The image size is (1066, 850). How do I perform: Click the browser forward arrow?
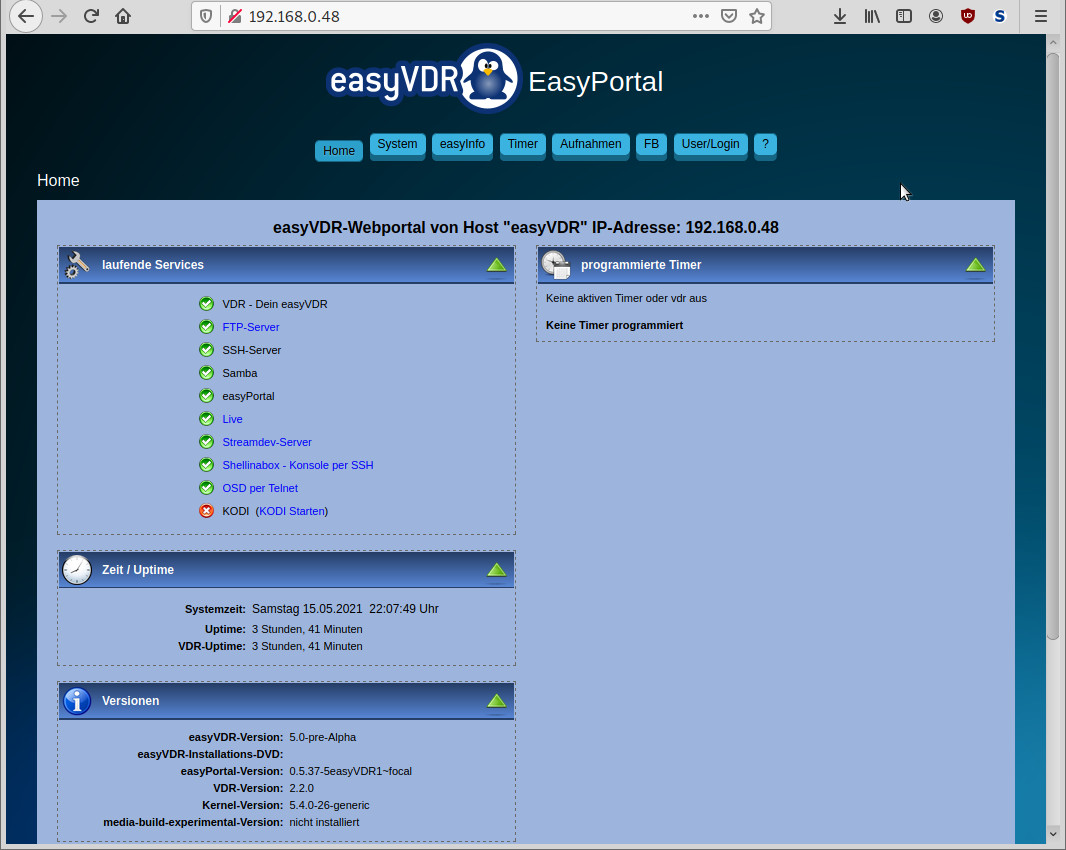[59, 16]
